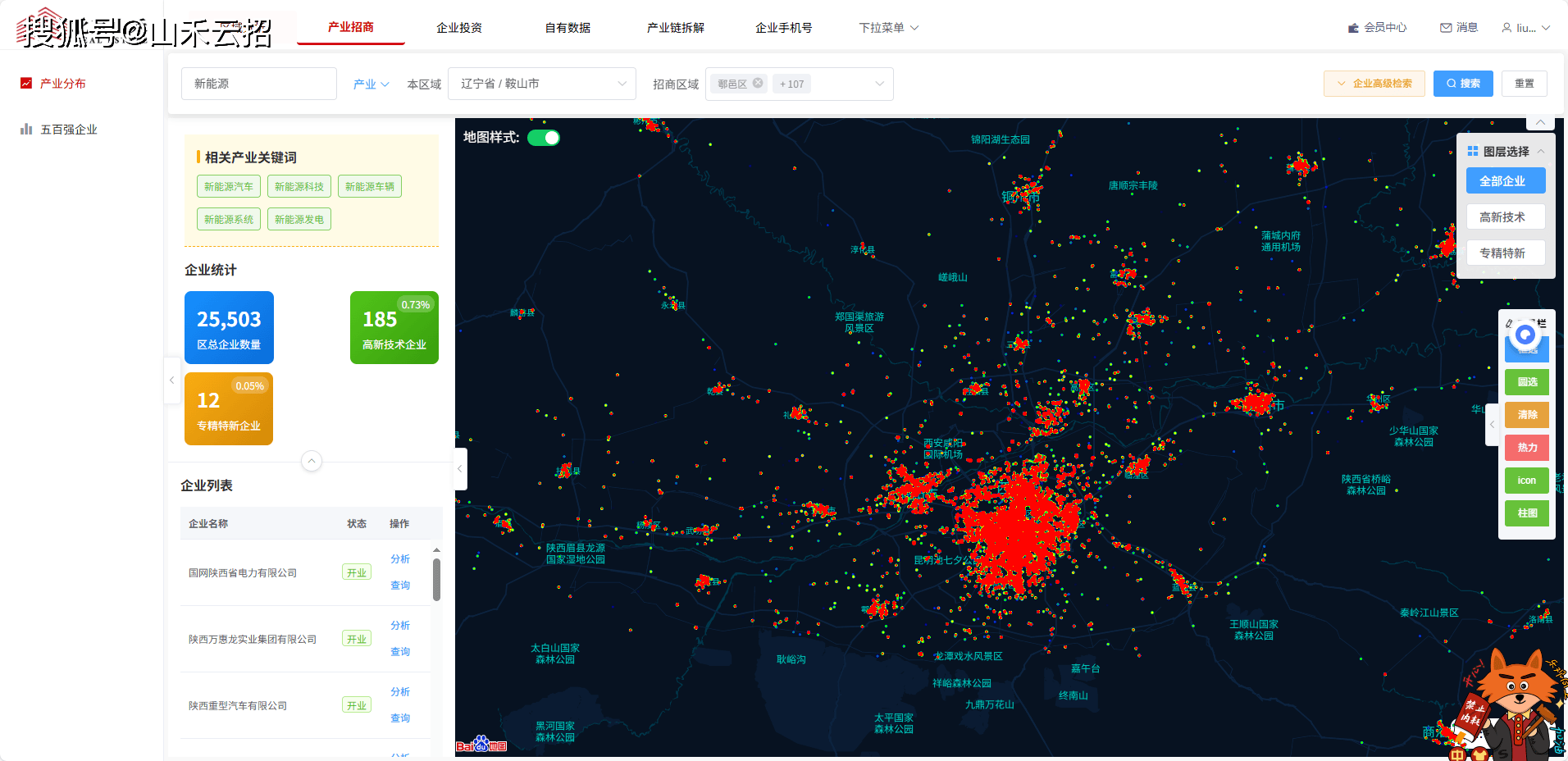Screen dimensions: 1568x761
Task: Click the 重置 reset button
Action: tap(1524, 84)
